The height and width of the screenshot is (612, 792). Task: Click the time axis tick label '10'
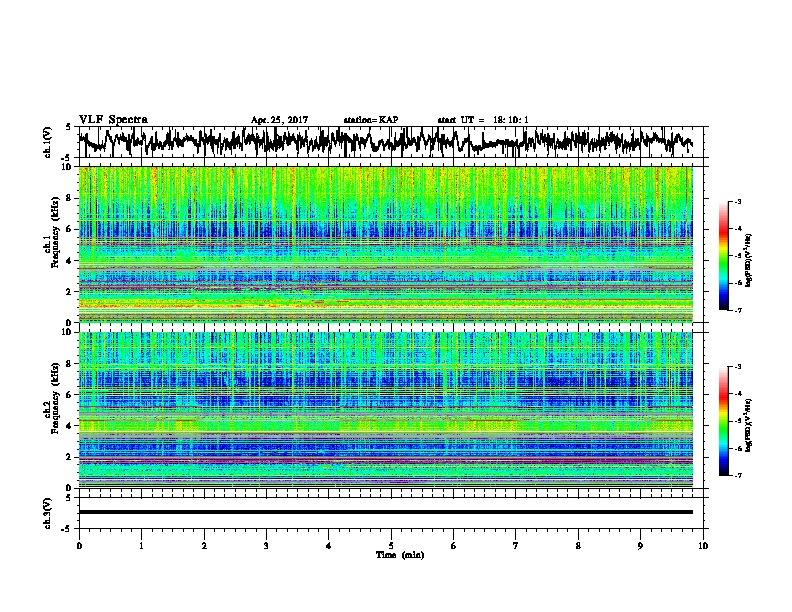tap(703, 546)
